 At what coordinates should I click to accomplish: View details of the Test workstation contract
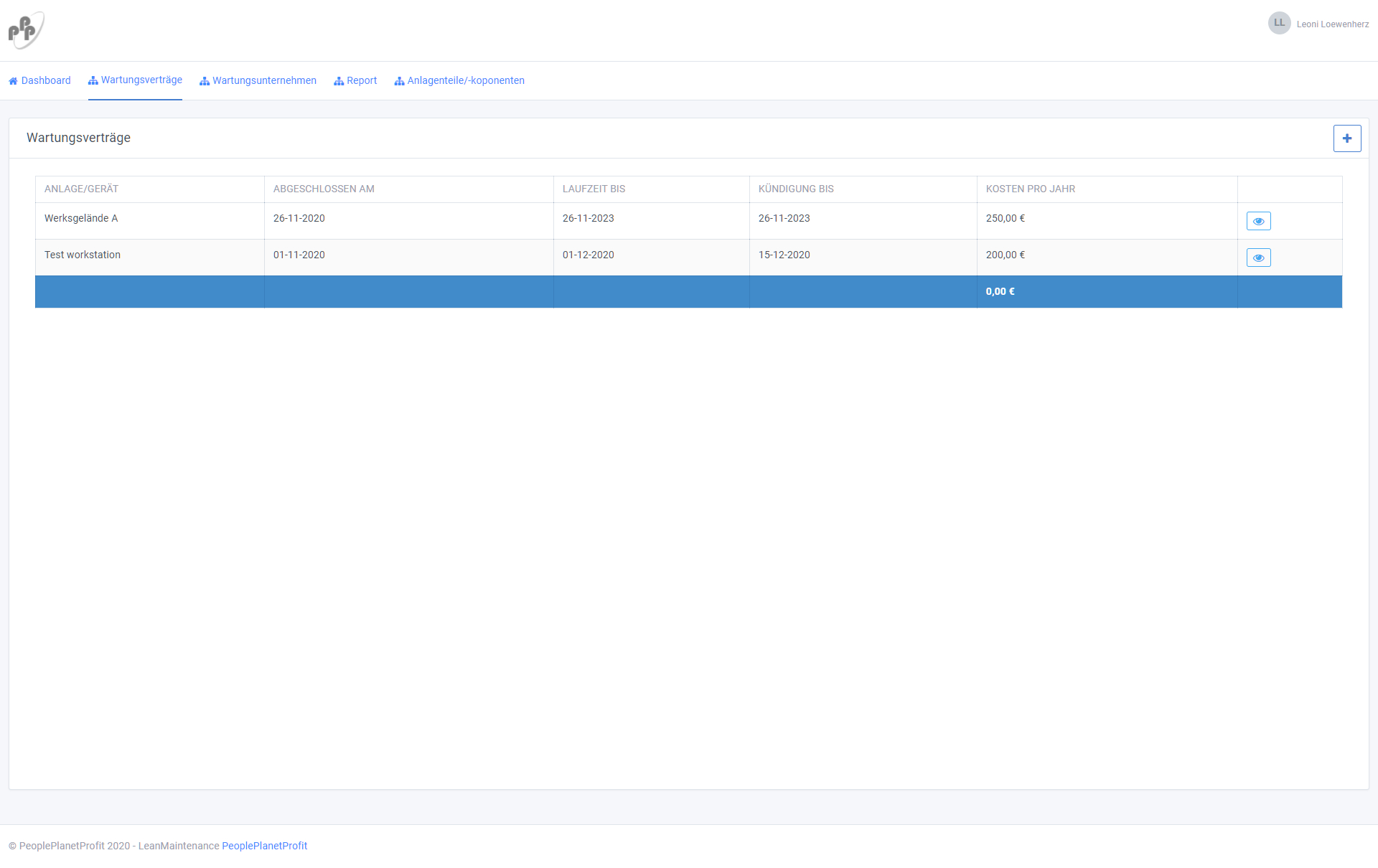(1258, 258)
